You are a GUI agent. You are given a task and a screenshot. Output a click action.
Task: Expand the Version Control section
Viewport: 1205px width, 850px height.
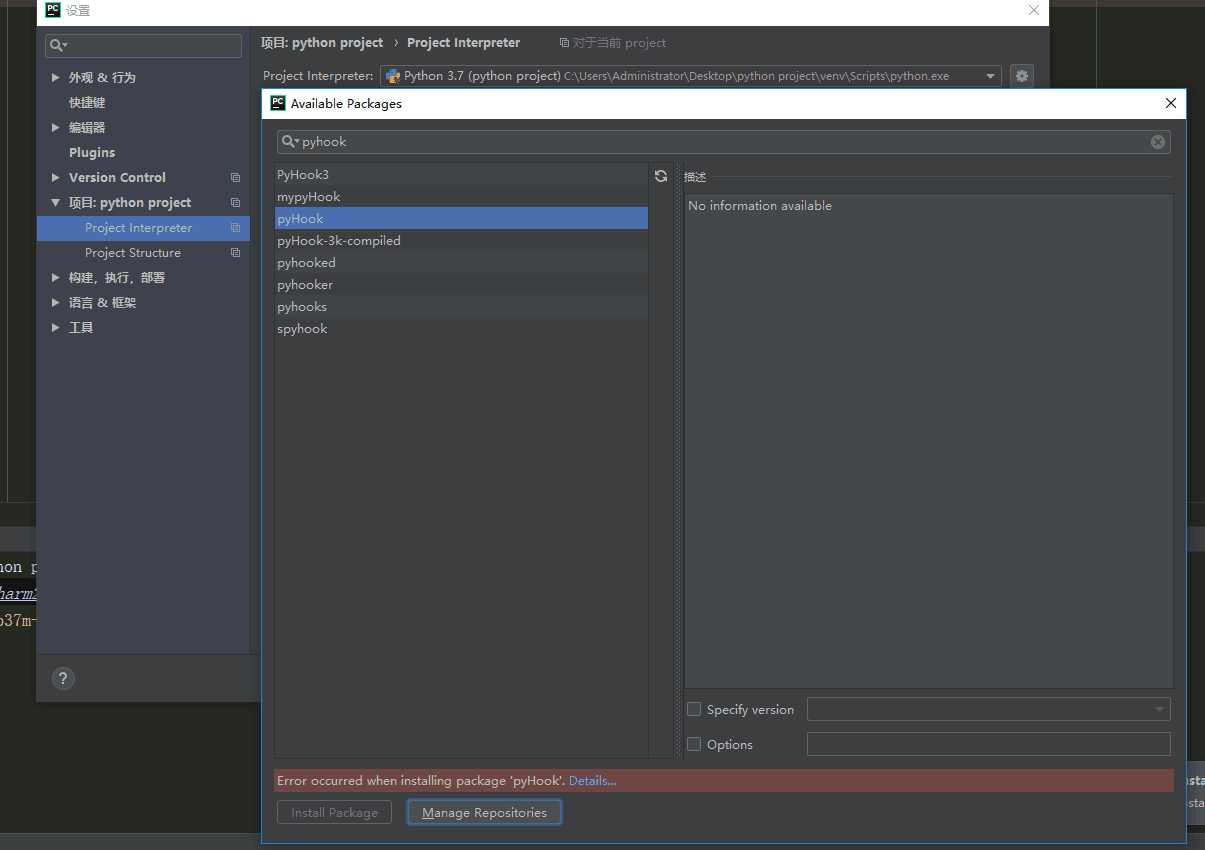[x=55, y=177]
